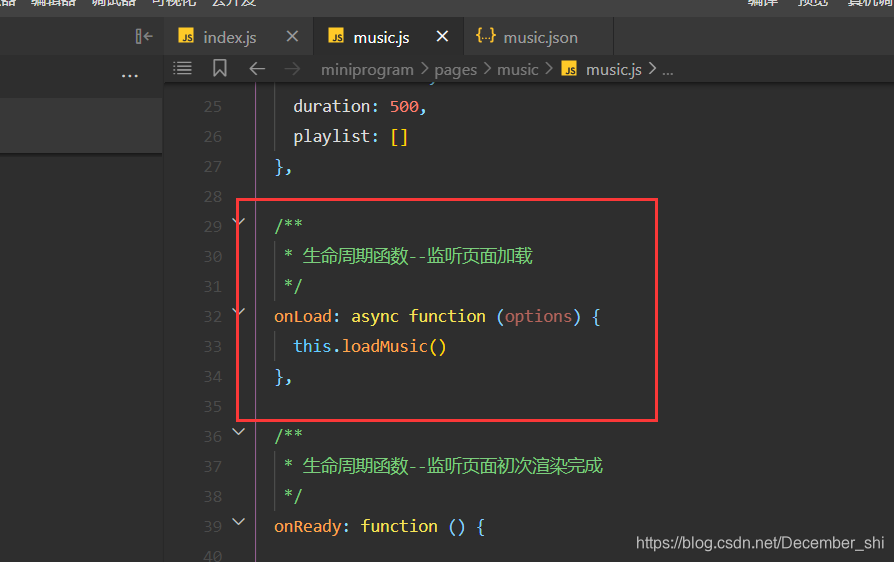The width and height of the screenshot is (894, 562).
Task: Collapse comment block at line 36
Action: click(x=239, y=431)
